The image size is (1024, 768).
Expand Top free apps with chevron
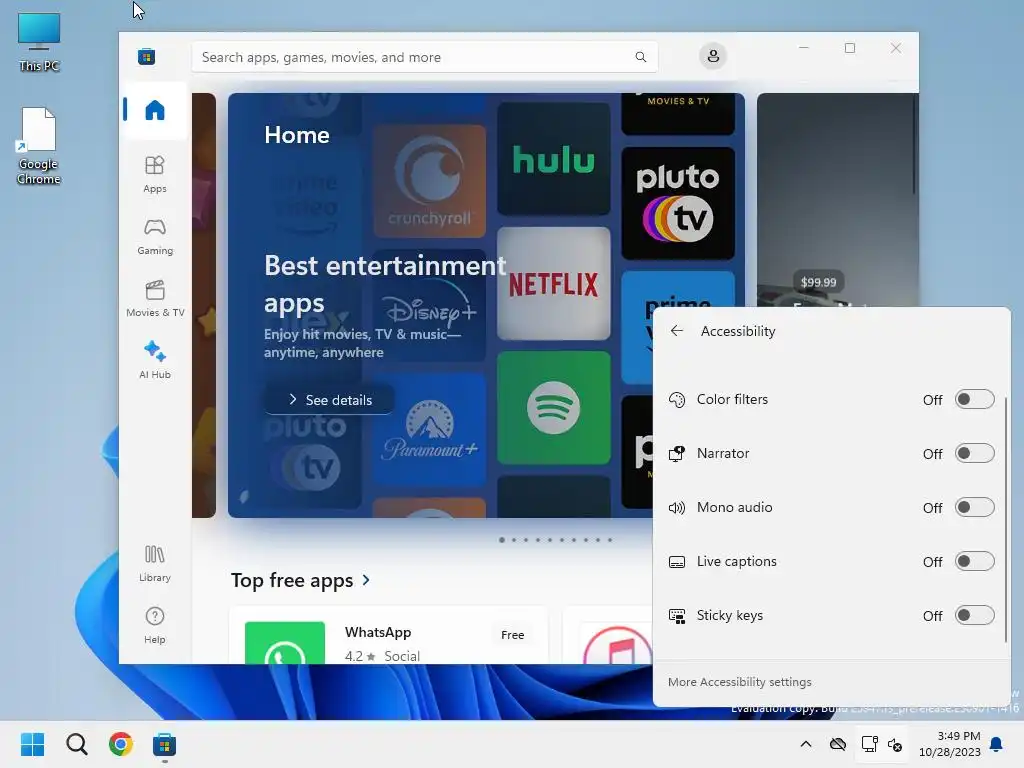click(x=366, y=580)
